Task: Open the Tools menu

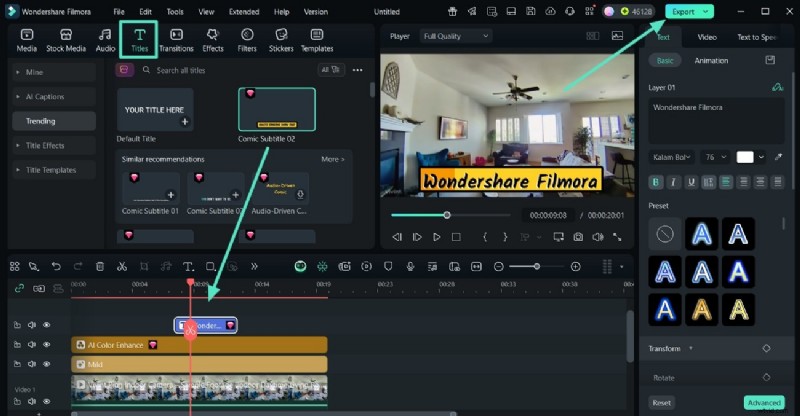Action: click(175, 12)
